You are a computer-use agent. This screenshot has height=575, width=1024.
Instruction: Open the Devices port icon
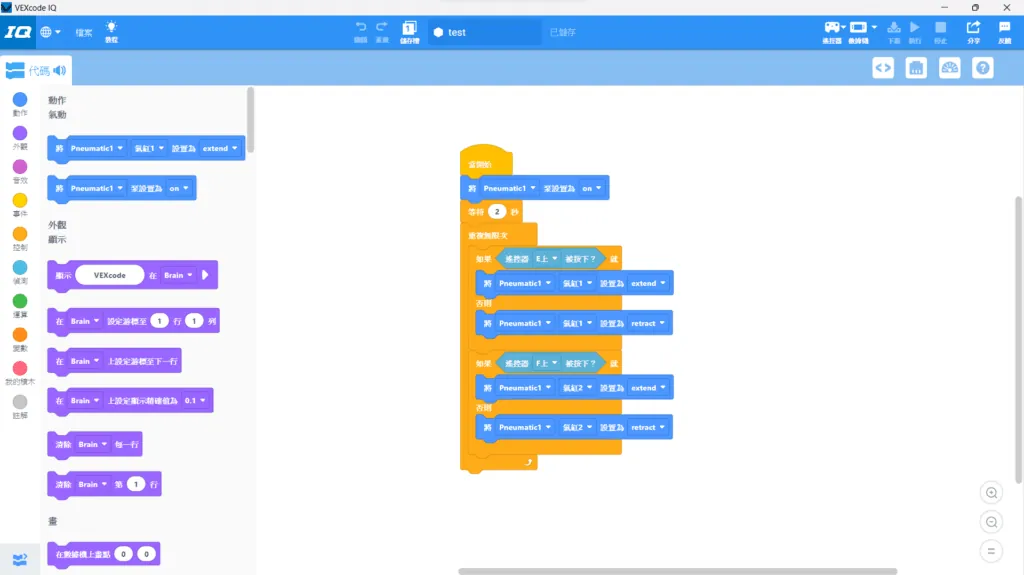click(916, 68)
